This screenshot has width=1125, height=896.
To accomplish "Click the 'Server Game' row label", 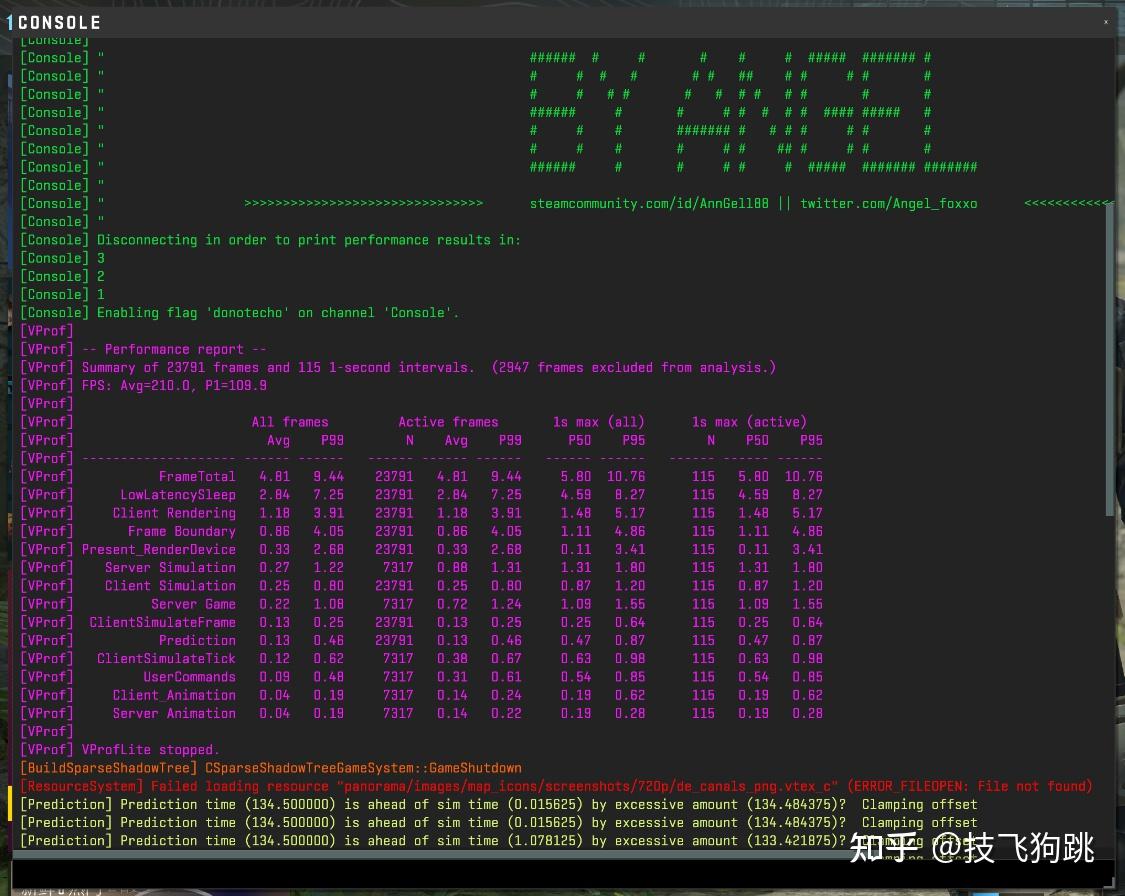I will point(193,604).
